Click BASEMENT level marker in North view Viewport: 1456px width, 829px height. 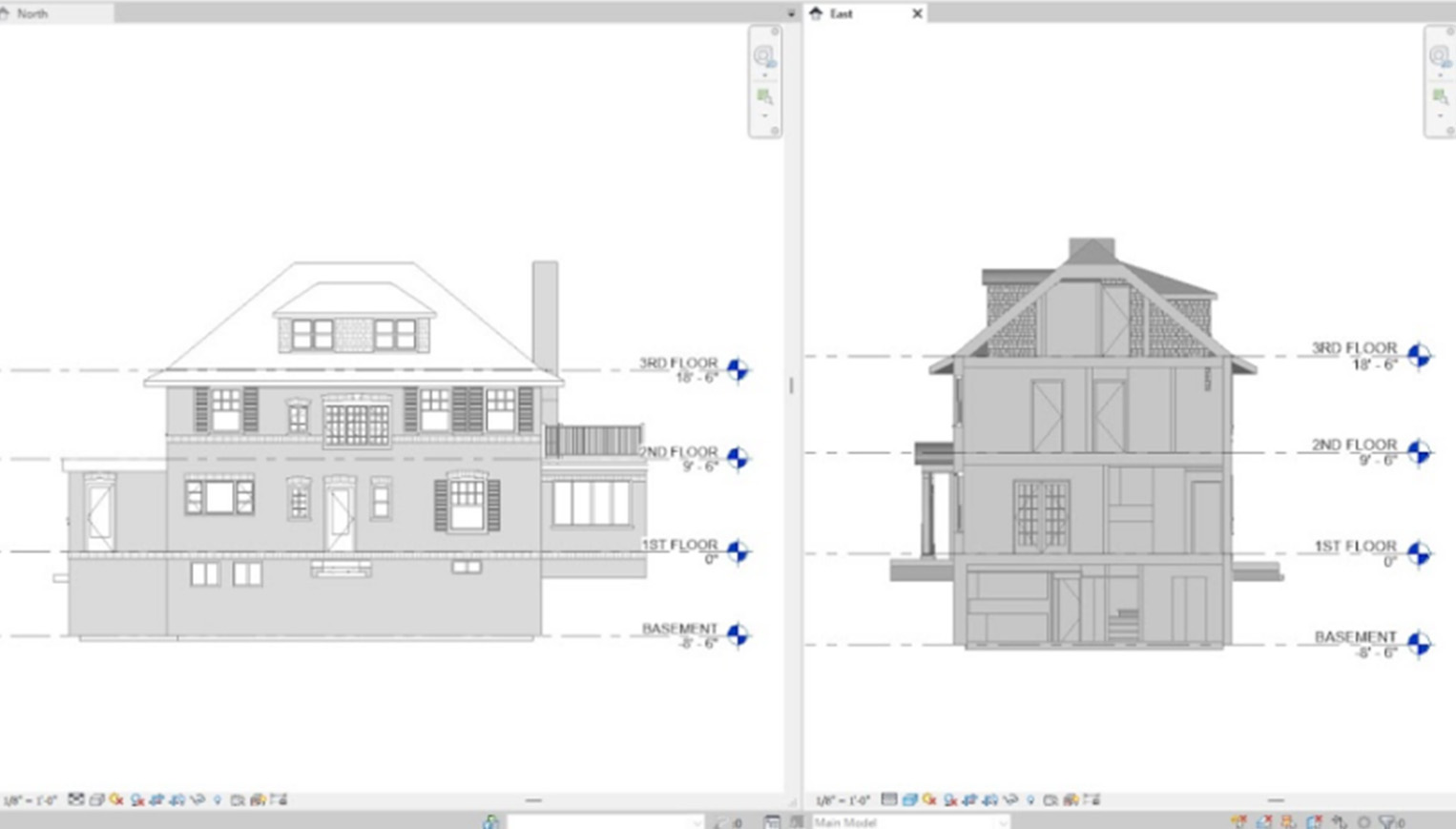(x=738, y=634)
